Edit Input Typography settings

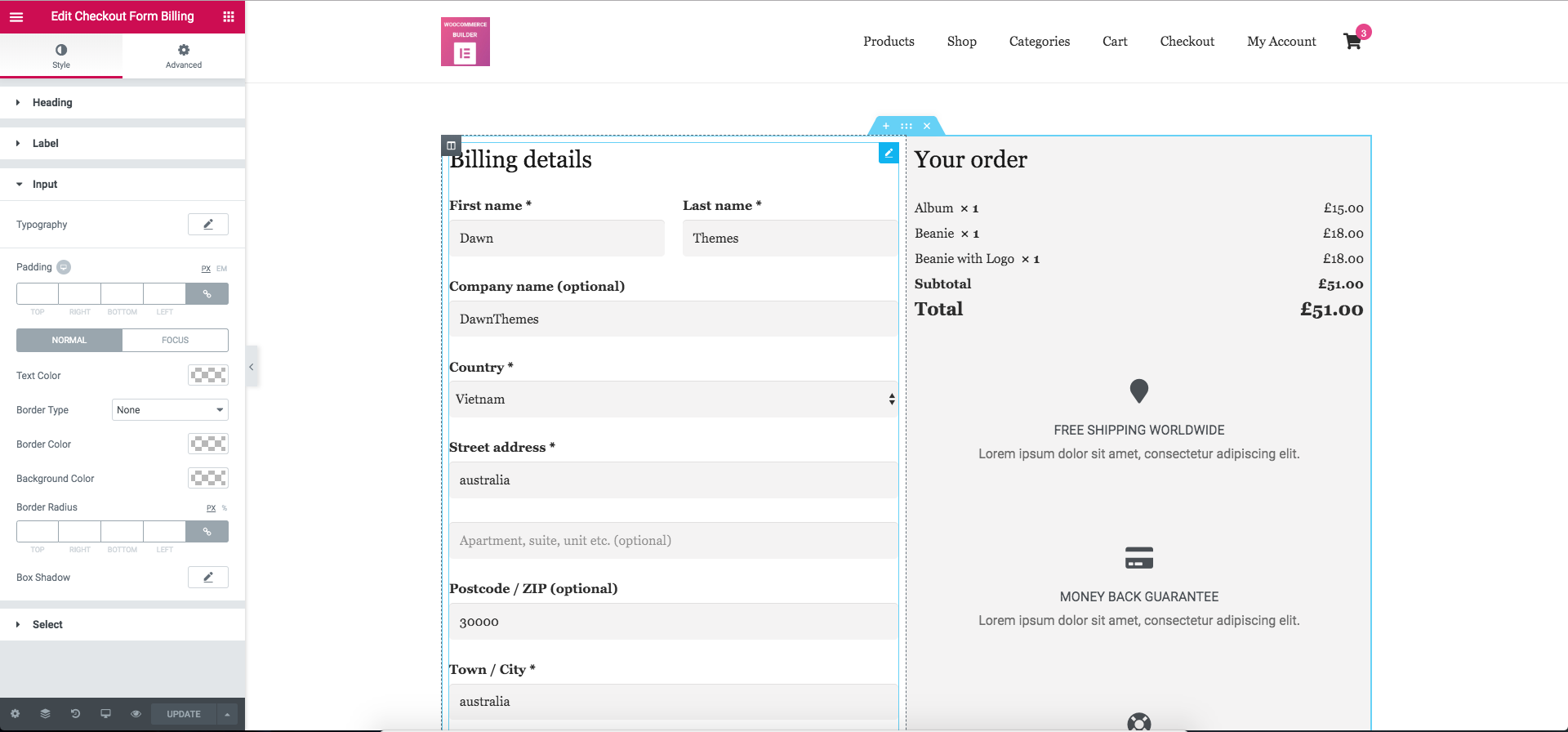(x=208, y=224)
